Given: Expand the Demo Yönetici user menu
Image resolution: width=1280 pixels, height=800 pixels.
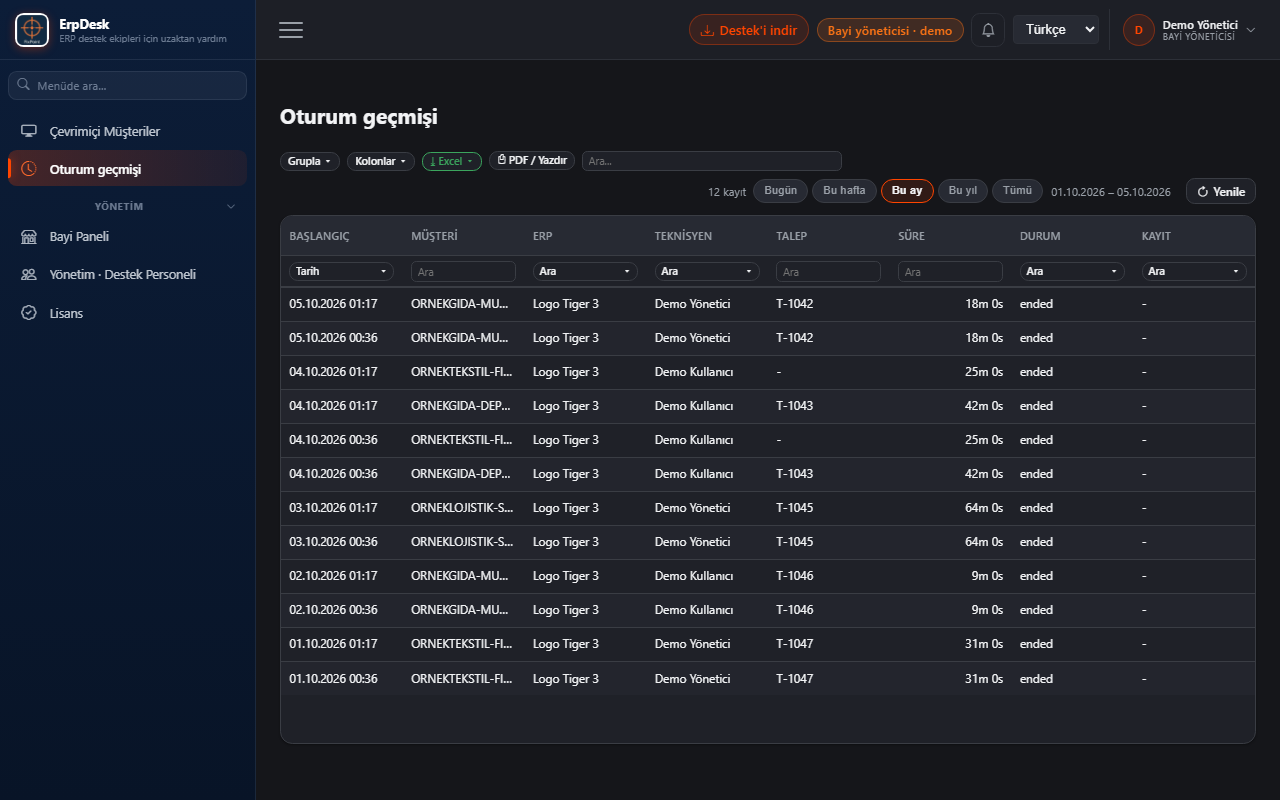Looking at the screenshot, I should (x=1189, y=30).
